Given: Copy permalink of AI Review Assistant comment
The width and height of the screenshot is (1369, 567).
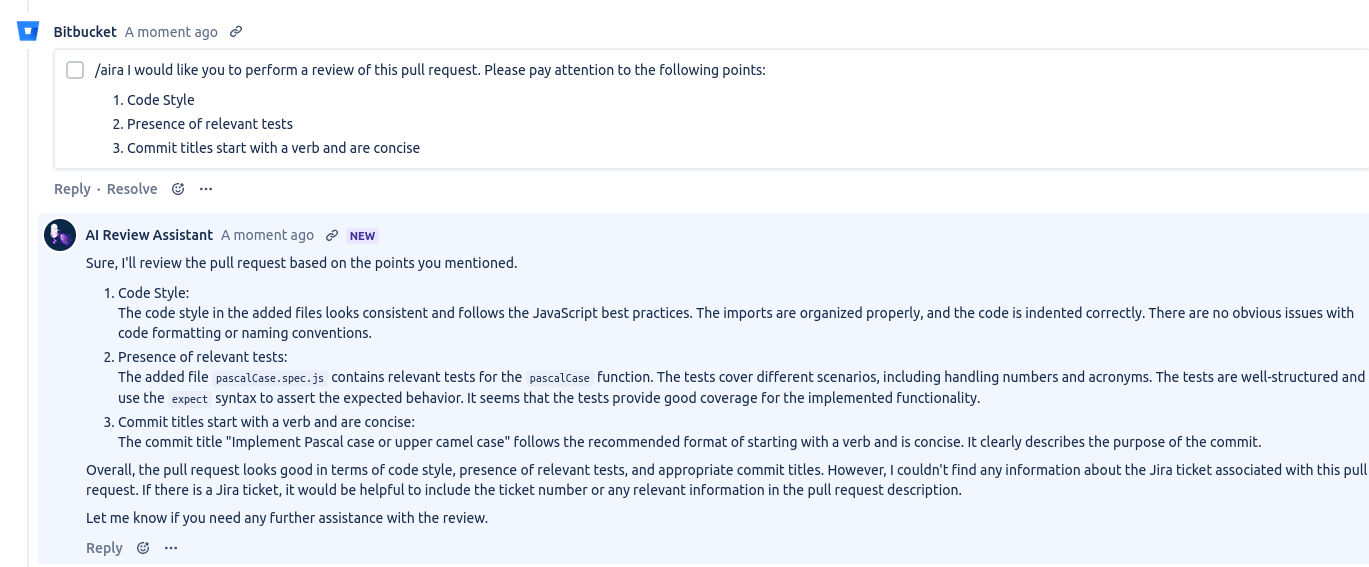Looking at the screenshot, I should (333, 236).
